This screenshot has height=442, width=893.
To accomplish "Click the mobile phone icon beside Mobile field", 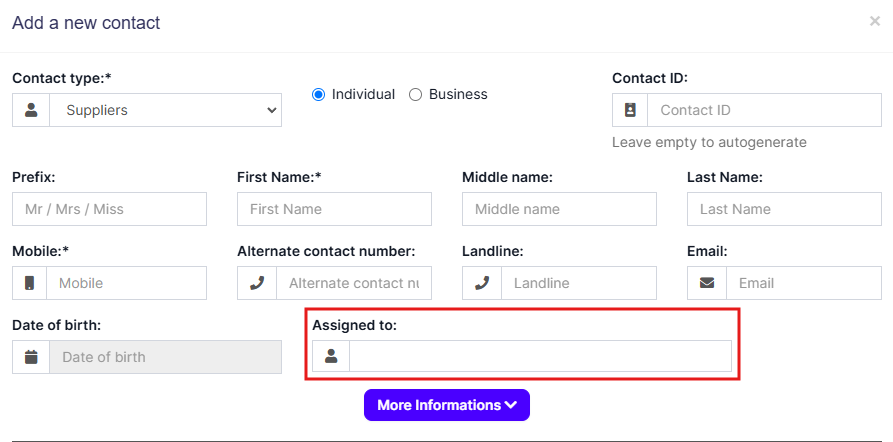I will click(x=30, y=283).
